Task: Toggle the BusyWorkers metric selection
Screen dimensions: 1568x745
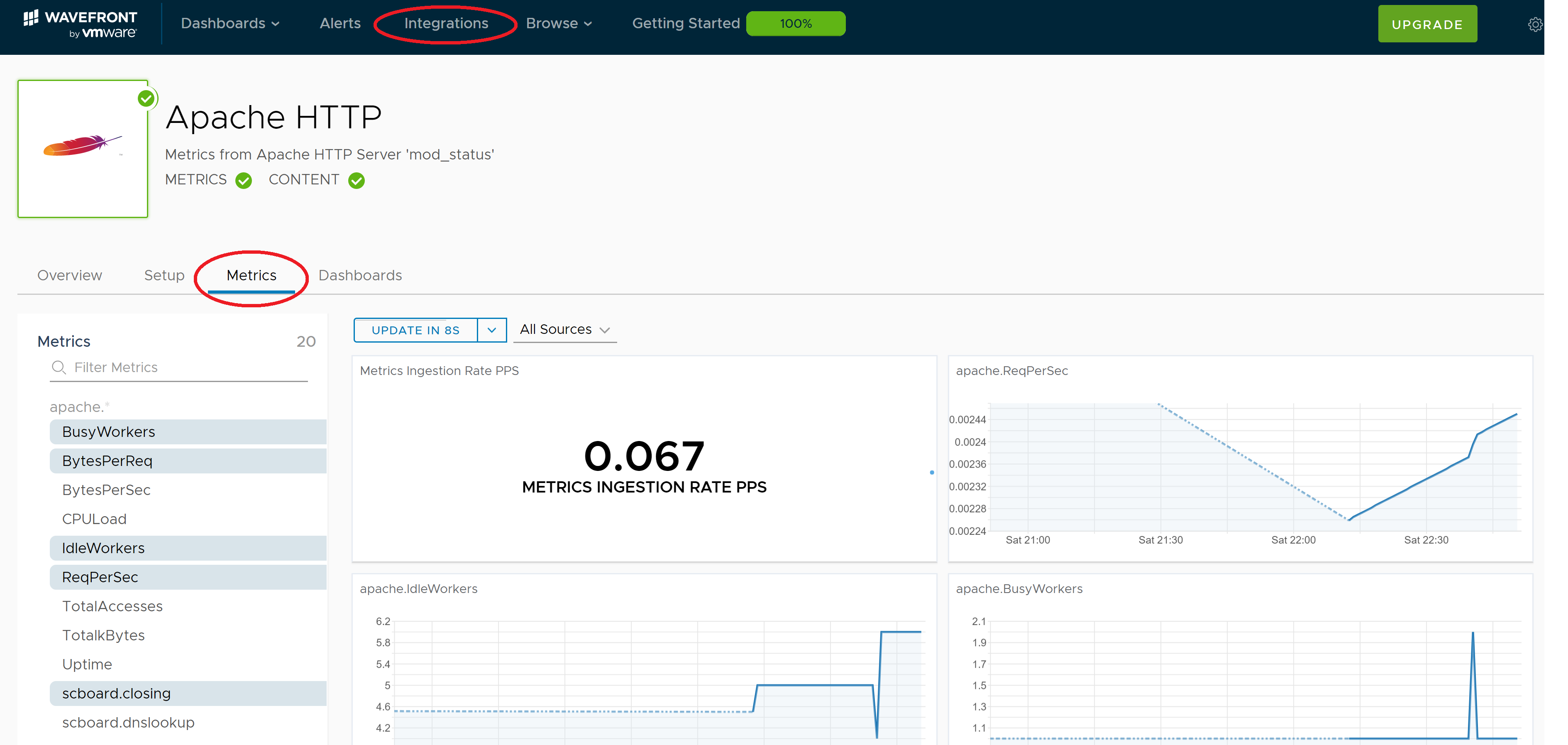Action: [x=188, y=432]
